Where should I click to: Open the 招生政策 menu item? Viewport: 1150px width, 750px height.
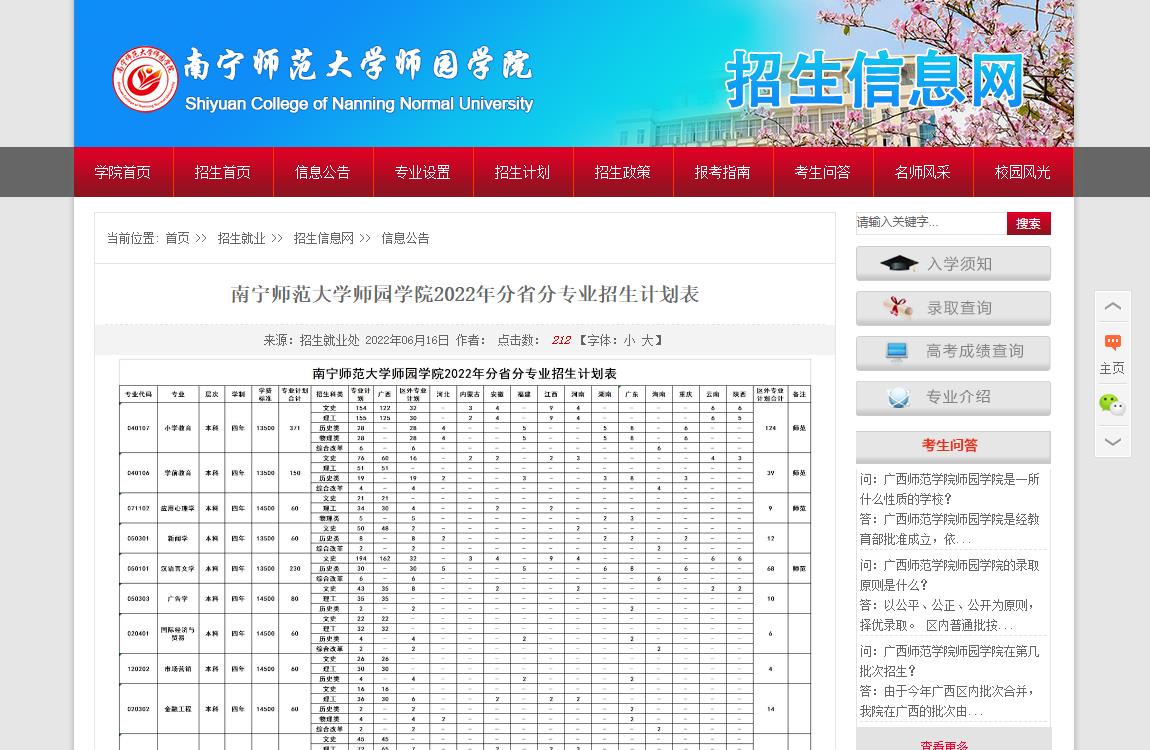[623, 172]
